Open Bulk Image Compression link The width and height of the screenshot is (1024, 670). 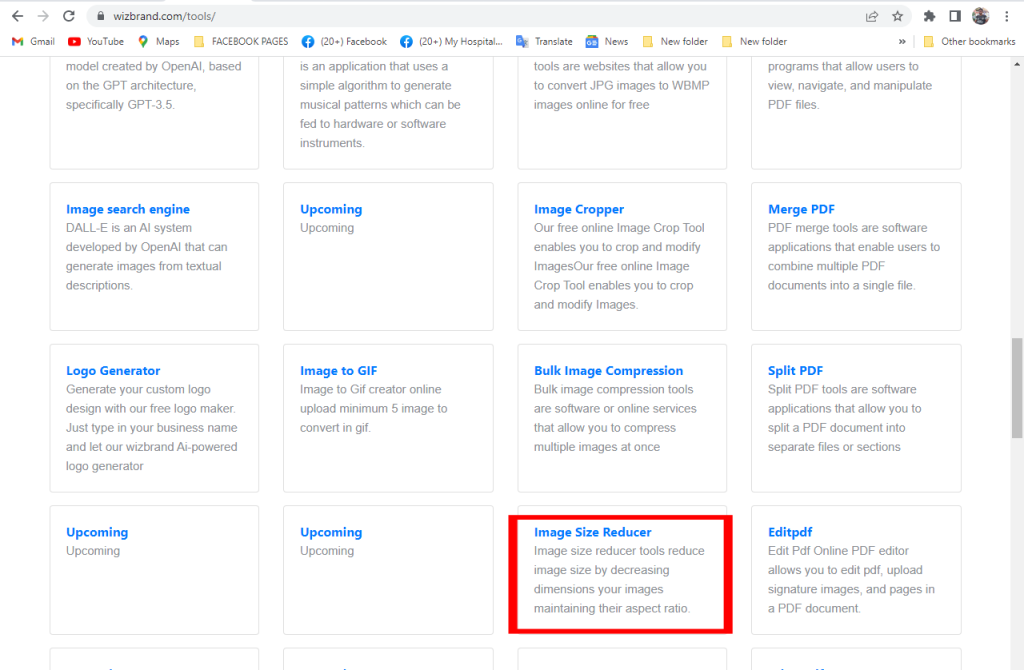(608, 371)
